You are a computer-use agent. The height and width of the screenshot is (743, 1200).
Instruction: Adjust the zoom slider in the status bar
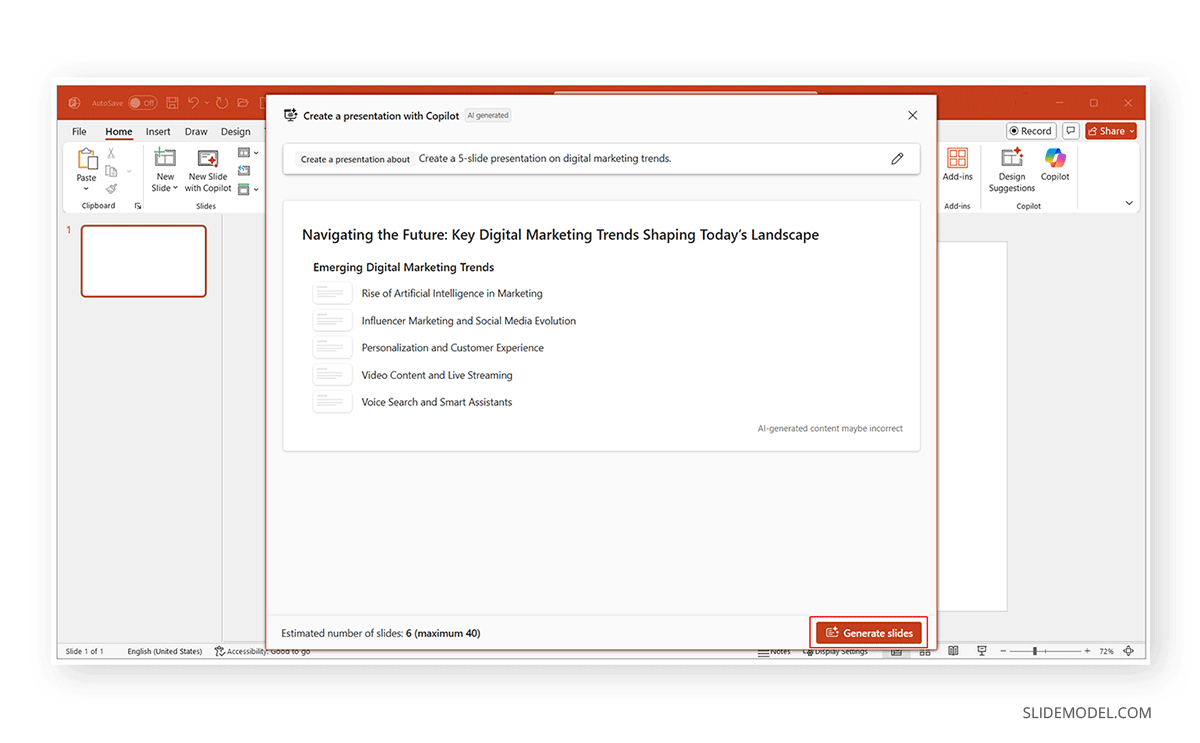(x=1034, y=651)
